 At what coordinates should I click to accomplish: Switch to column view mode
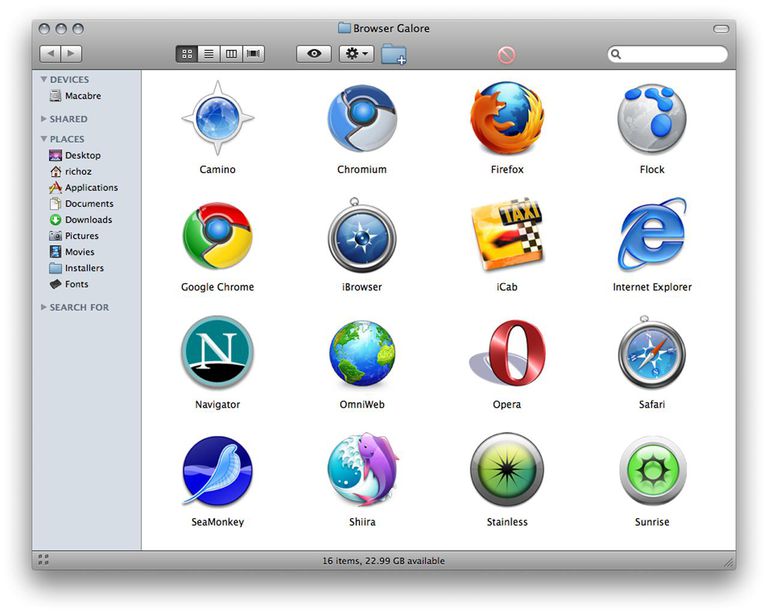[x=231, y=54]
